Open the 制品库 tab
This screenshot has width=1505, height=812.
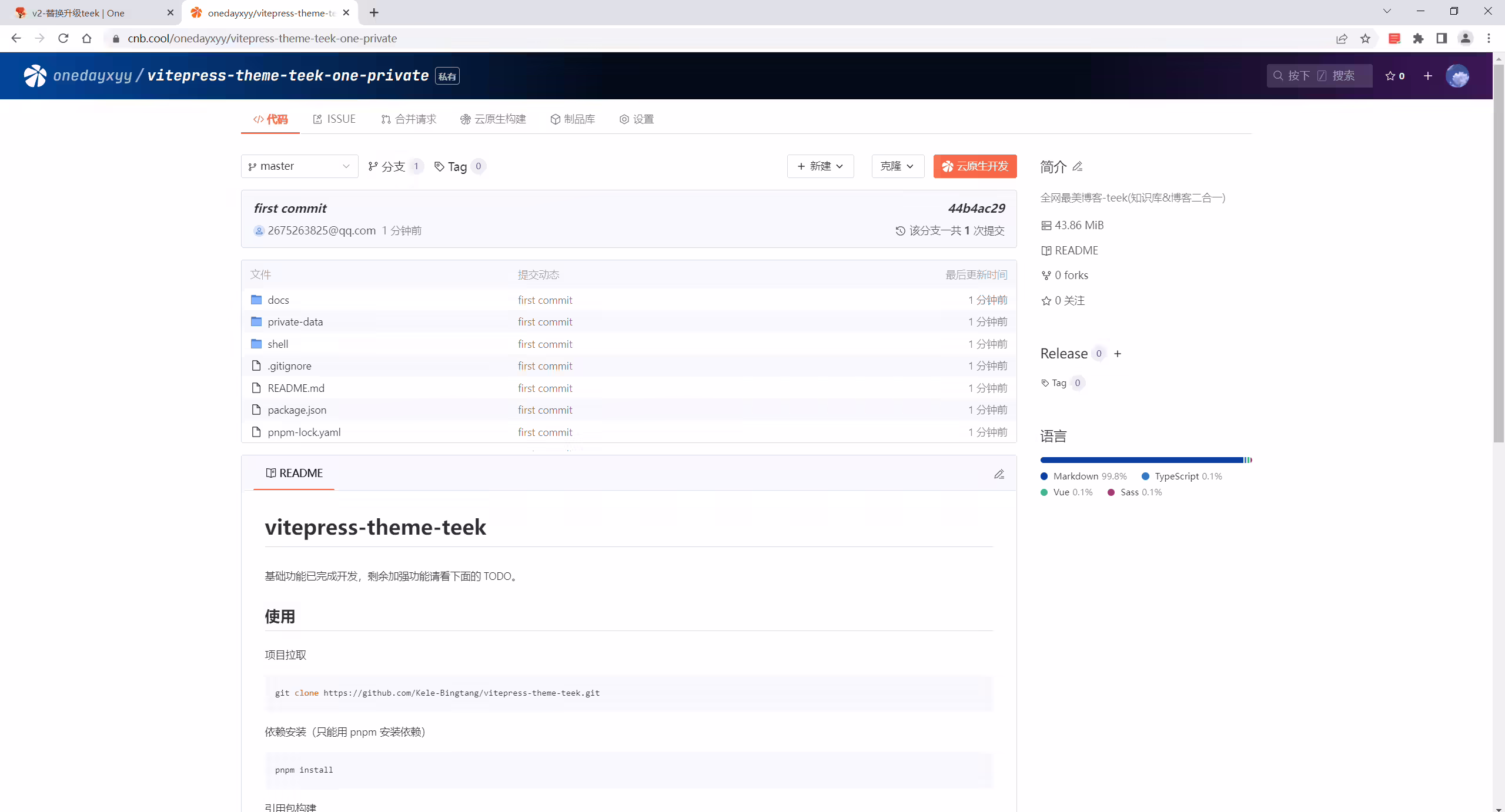coord(573,119)
